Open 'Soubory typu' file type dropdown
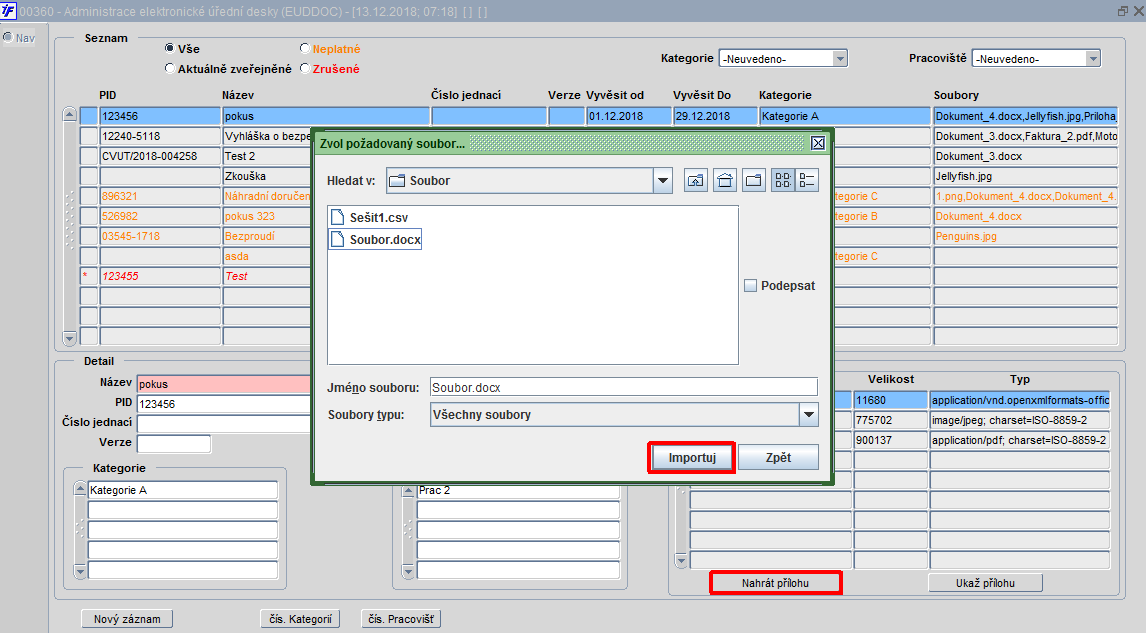The image size is (1146, 633). 808,414
